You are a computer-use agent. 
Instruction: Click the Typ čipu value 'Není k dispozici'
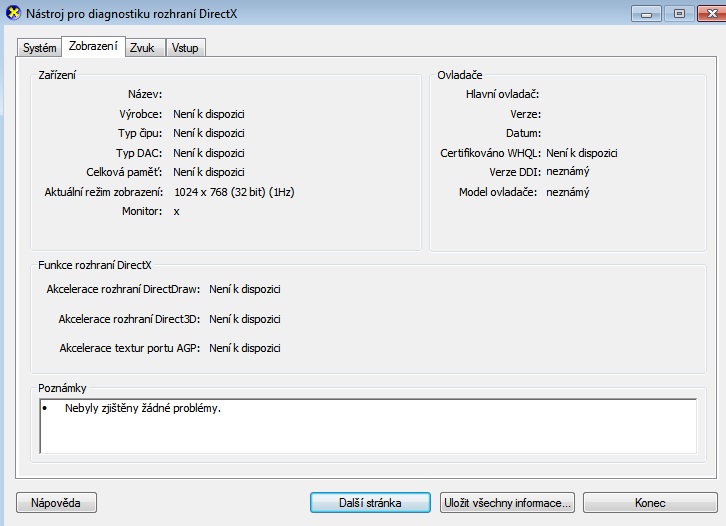pyautogui.click(x=209, y=133)
